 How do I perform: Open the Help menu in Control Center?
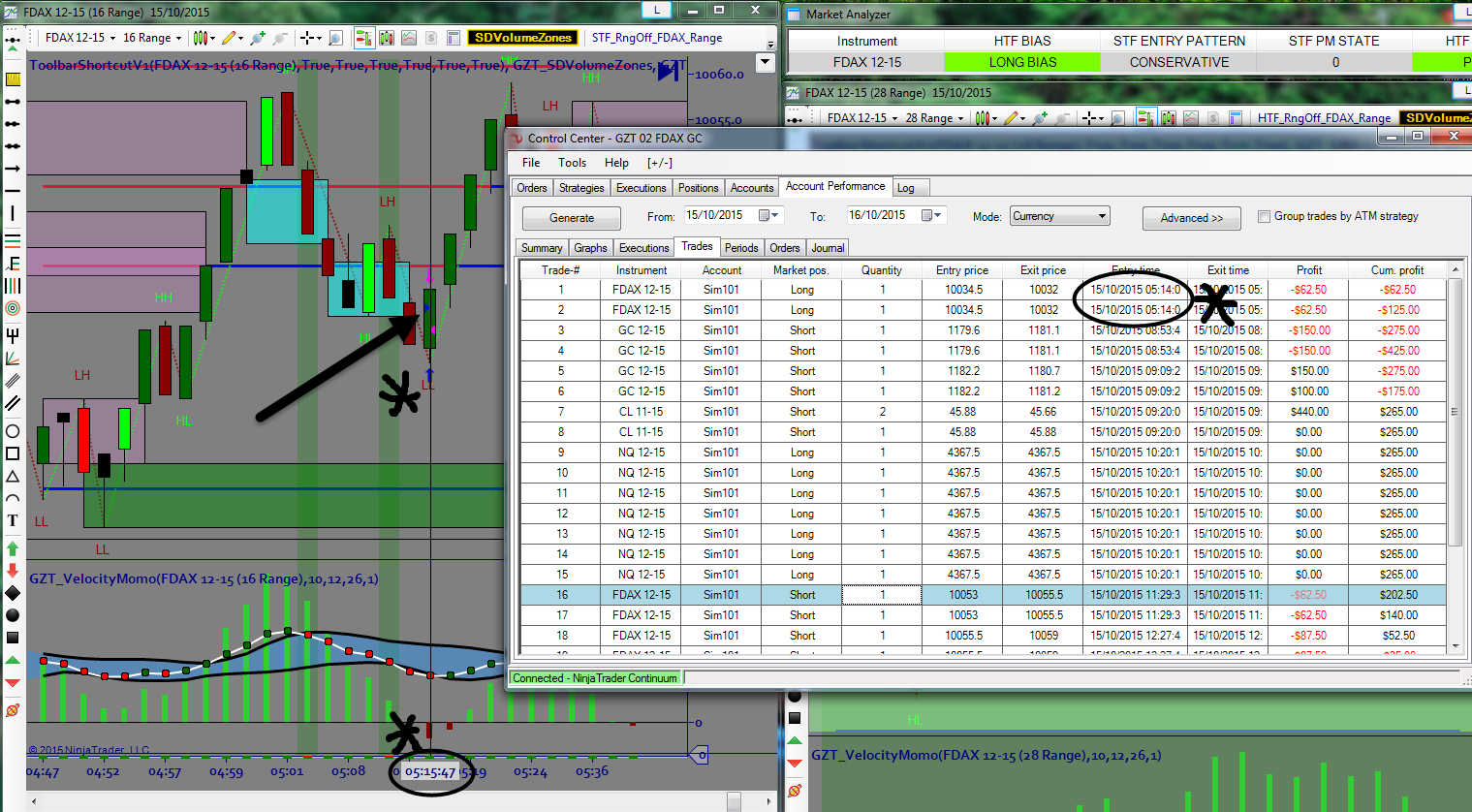(x=616, y=163)
